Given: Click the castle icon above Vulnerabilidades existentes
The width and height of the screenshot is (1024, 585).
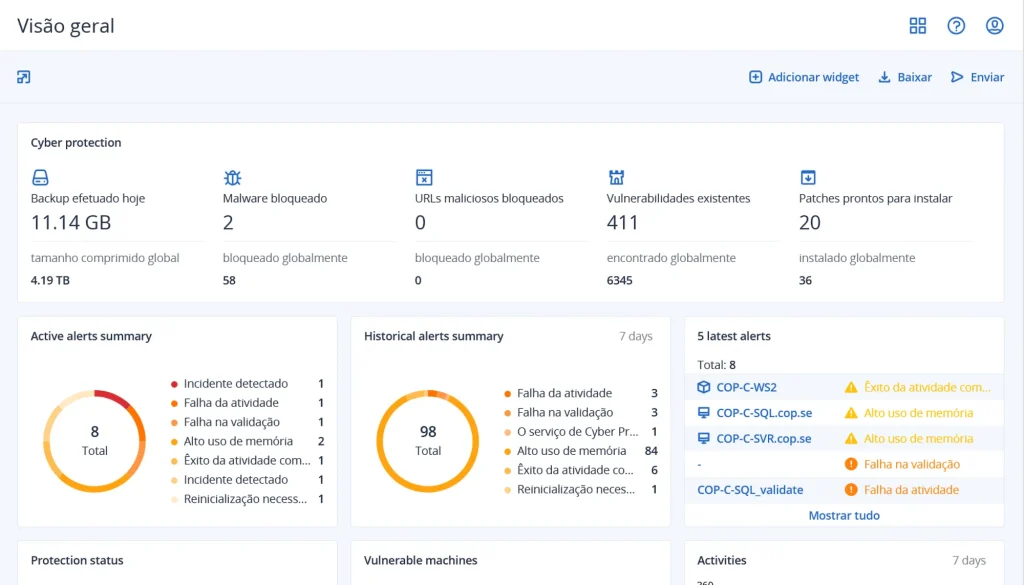Looking at the screenshot, I should tap(616, 178).
